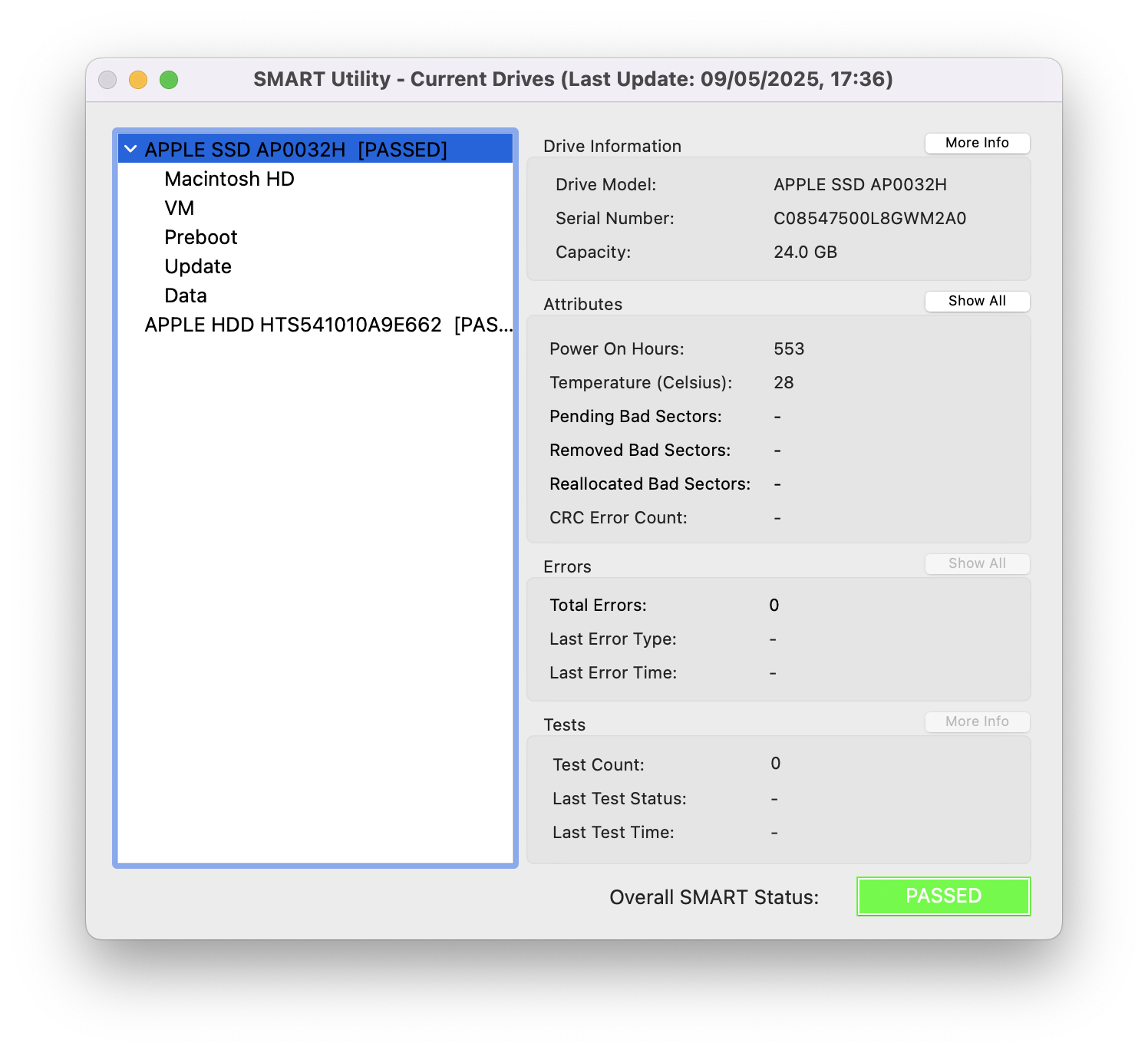Click the Temperature value 28
Image resolution: width=1148 pixels, height=1053 pixels.
pyautogui.click(x=783, y=383)
